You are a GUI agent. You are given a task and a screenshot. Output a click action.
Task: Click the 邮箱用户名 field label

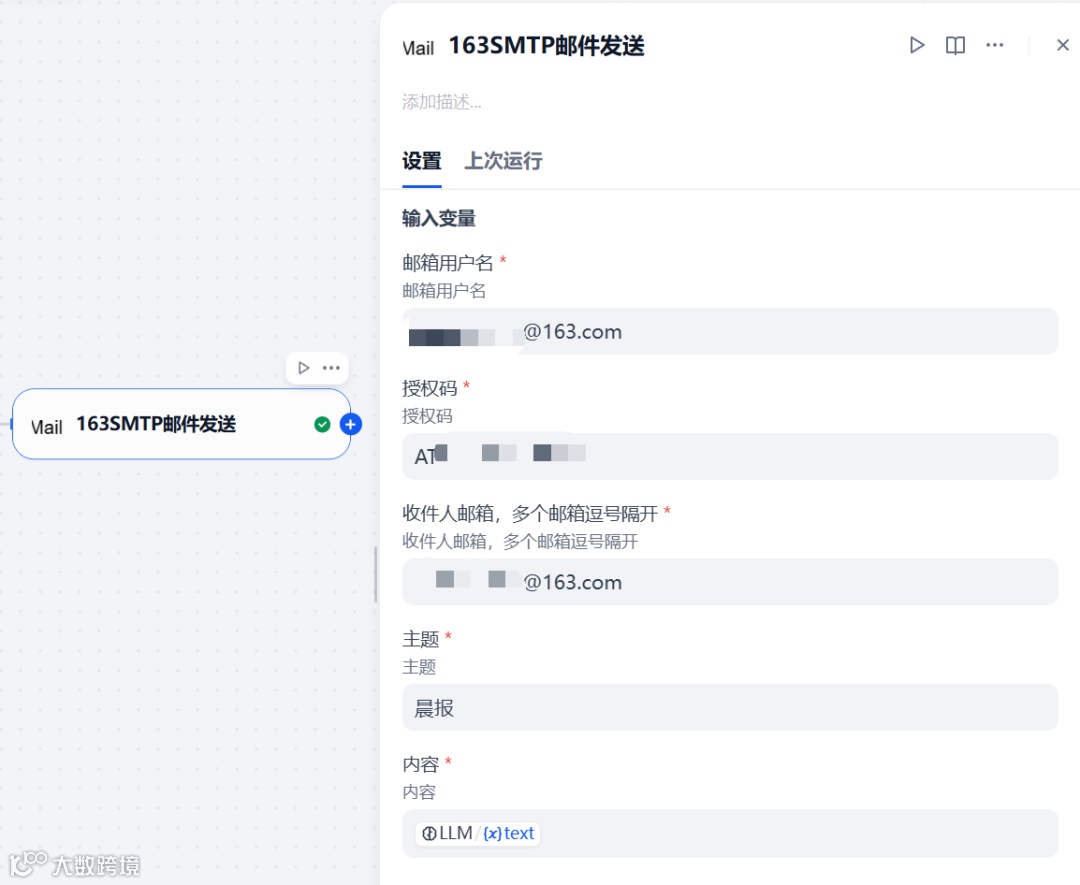[x=448, y=262]
